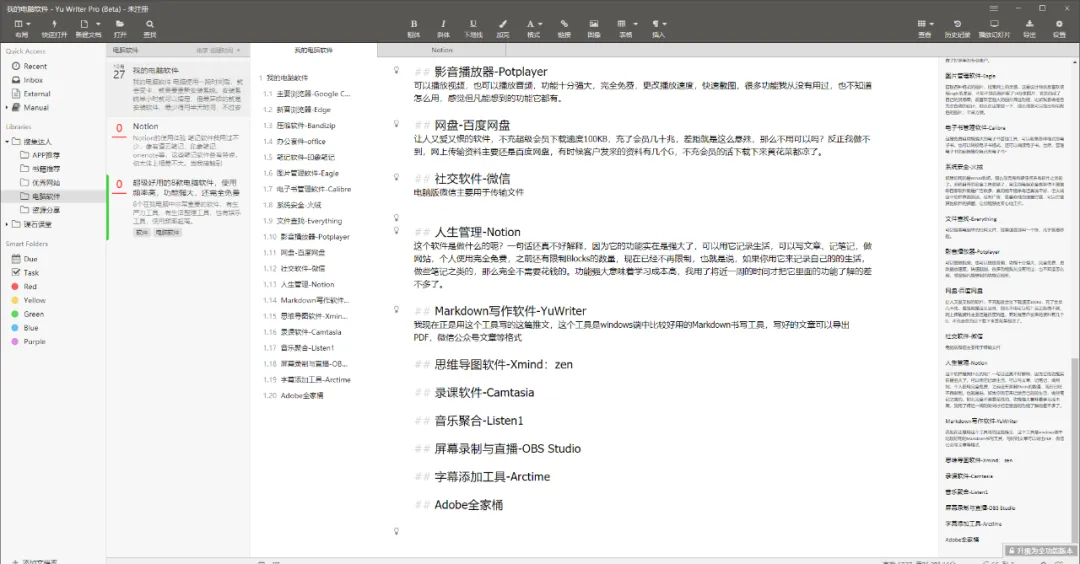Click the search magnifier icon
1080x564 pixels.
point(149,23)
